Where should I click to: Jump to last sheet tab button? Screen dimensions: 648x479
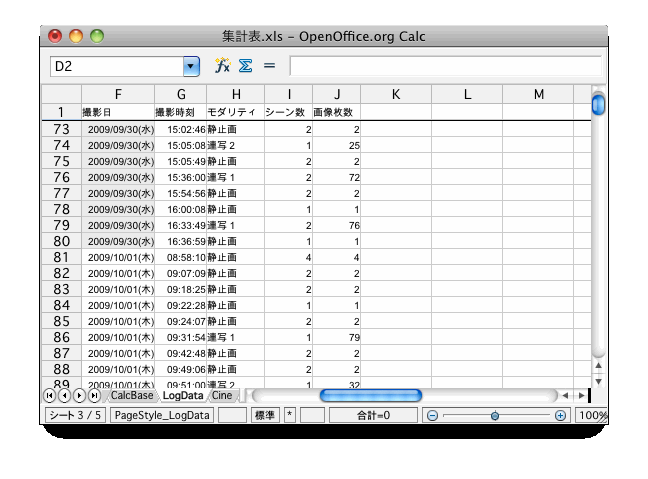click(x=94, y=396)
